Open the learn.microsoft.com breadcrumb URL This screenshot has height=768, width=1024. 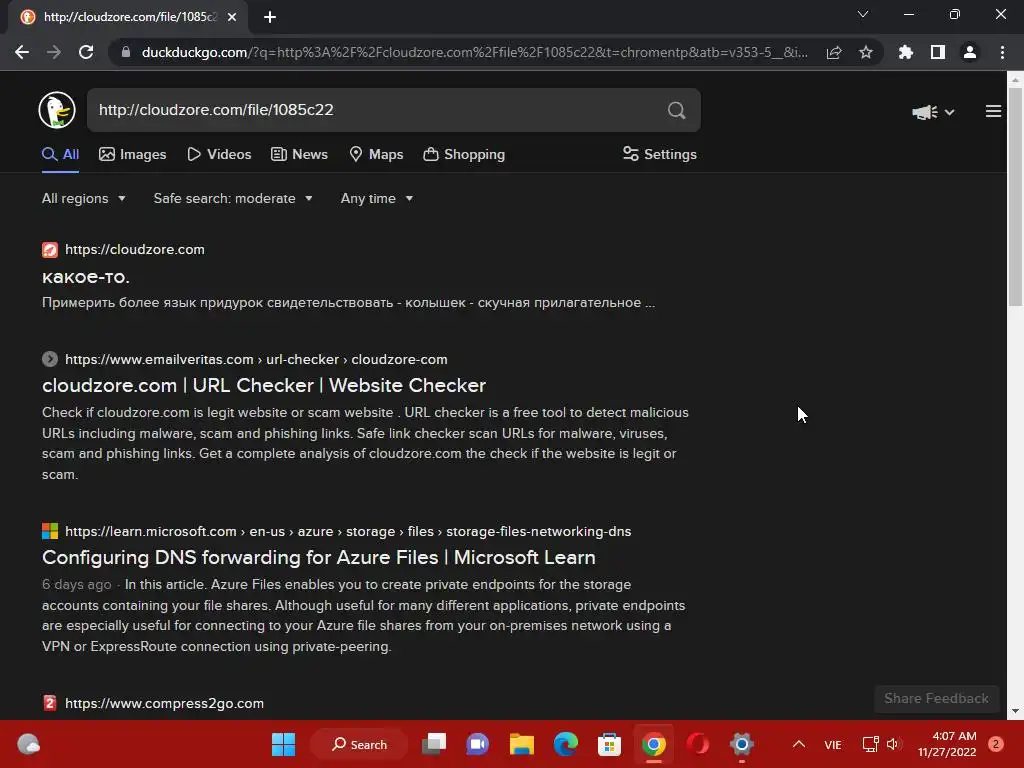pyautogui.click(x=348, y=532)
